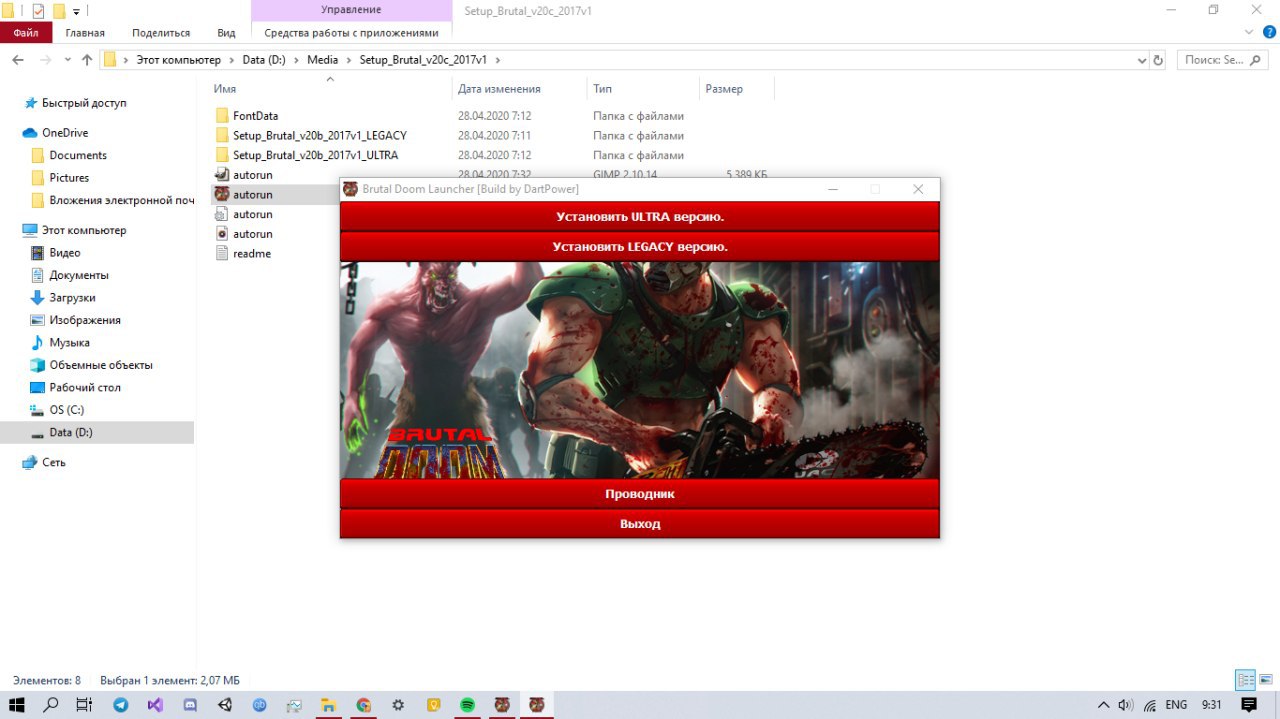The image size is (1280, 719).
Task: Open Изображения in sidebar
Action: 85,320
